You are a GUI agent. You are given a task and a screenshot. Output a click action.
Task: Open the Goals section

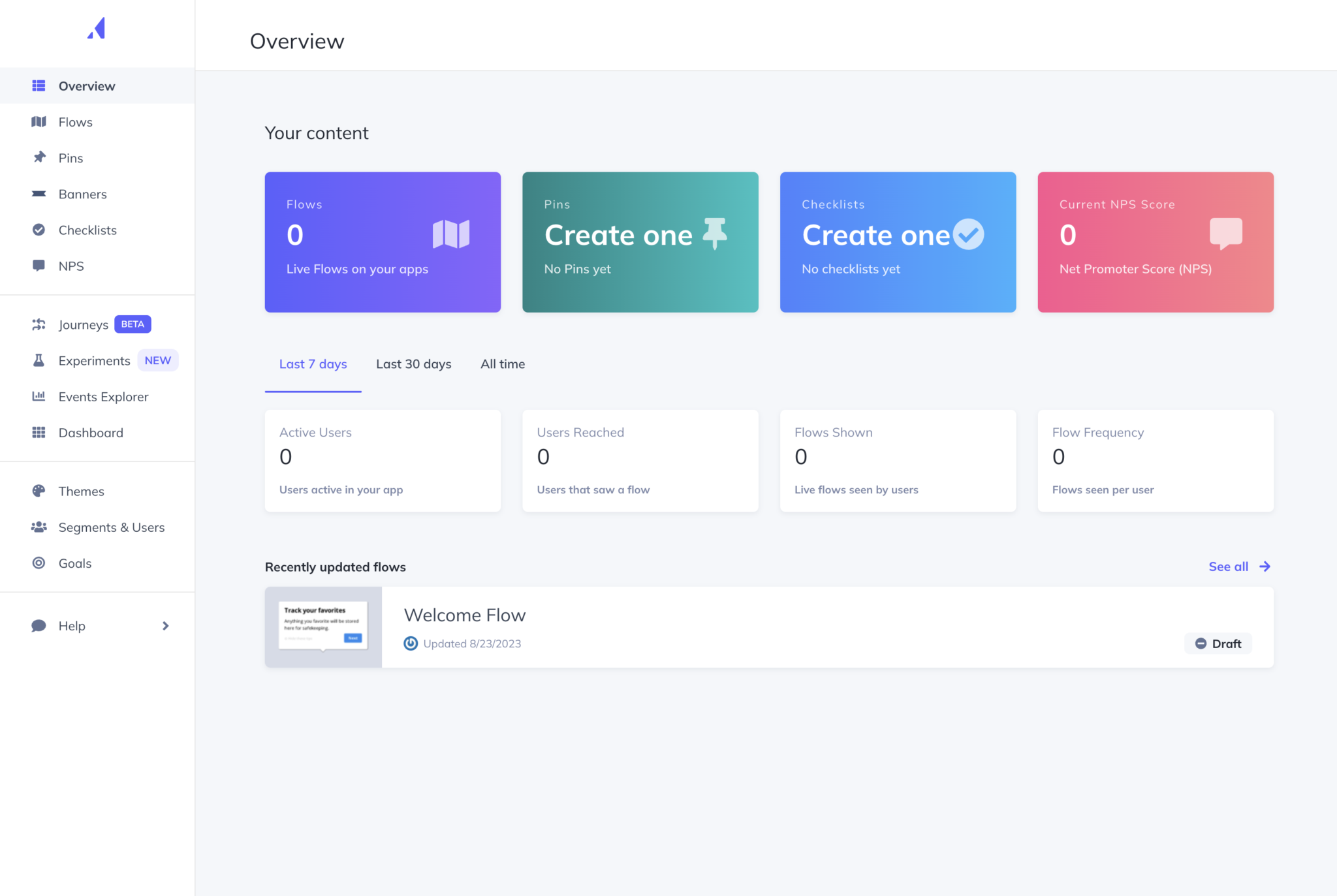pos(74,563)
